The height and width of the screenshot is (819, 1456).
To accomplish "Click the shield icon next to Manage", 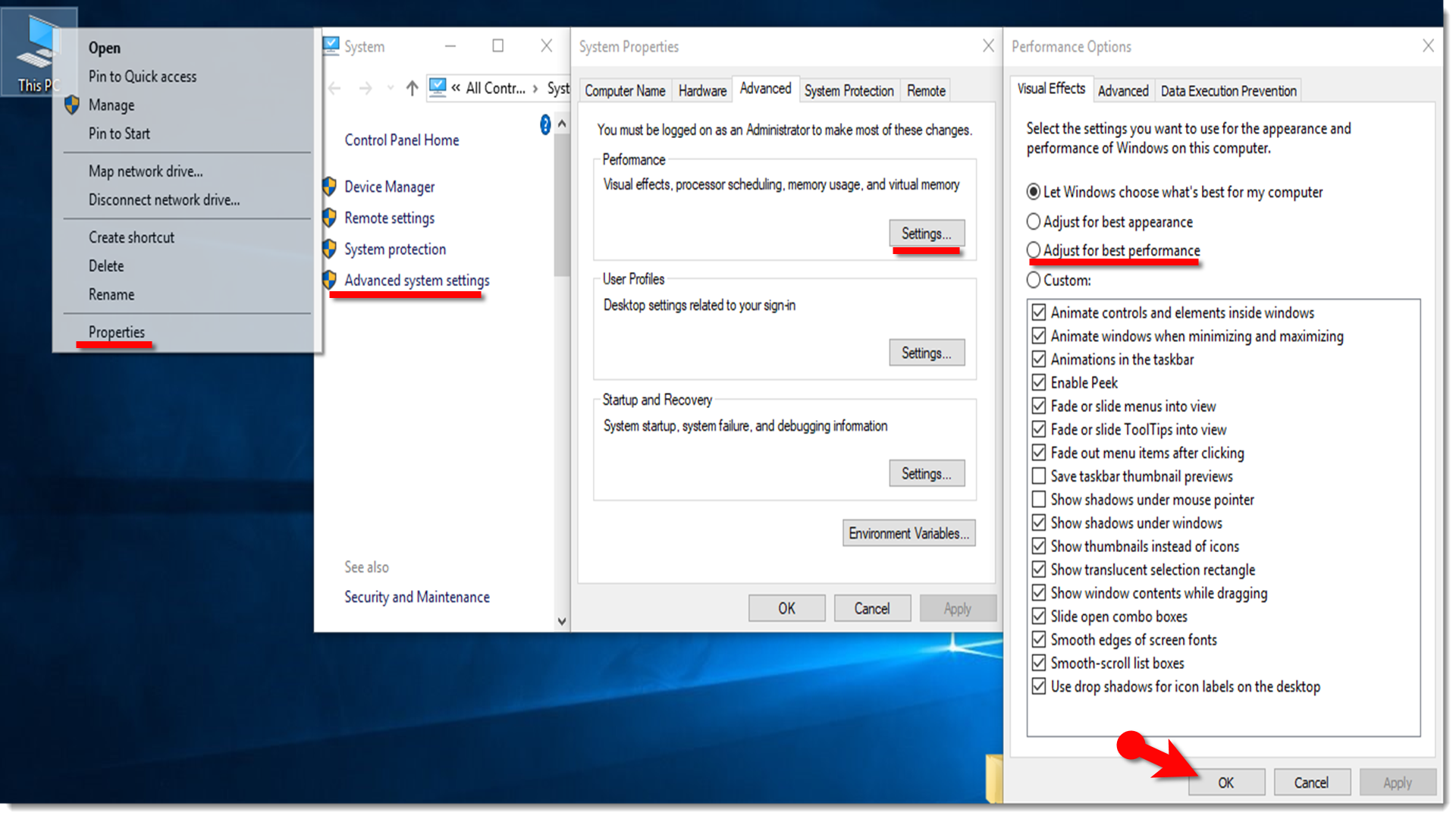I will coord(72,105).
